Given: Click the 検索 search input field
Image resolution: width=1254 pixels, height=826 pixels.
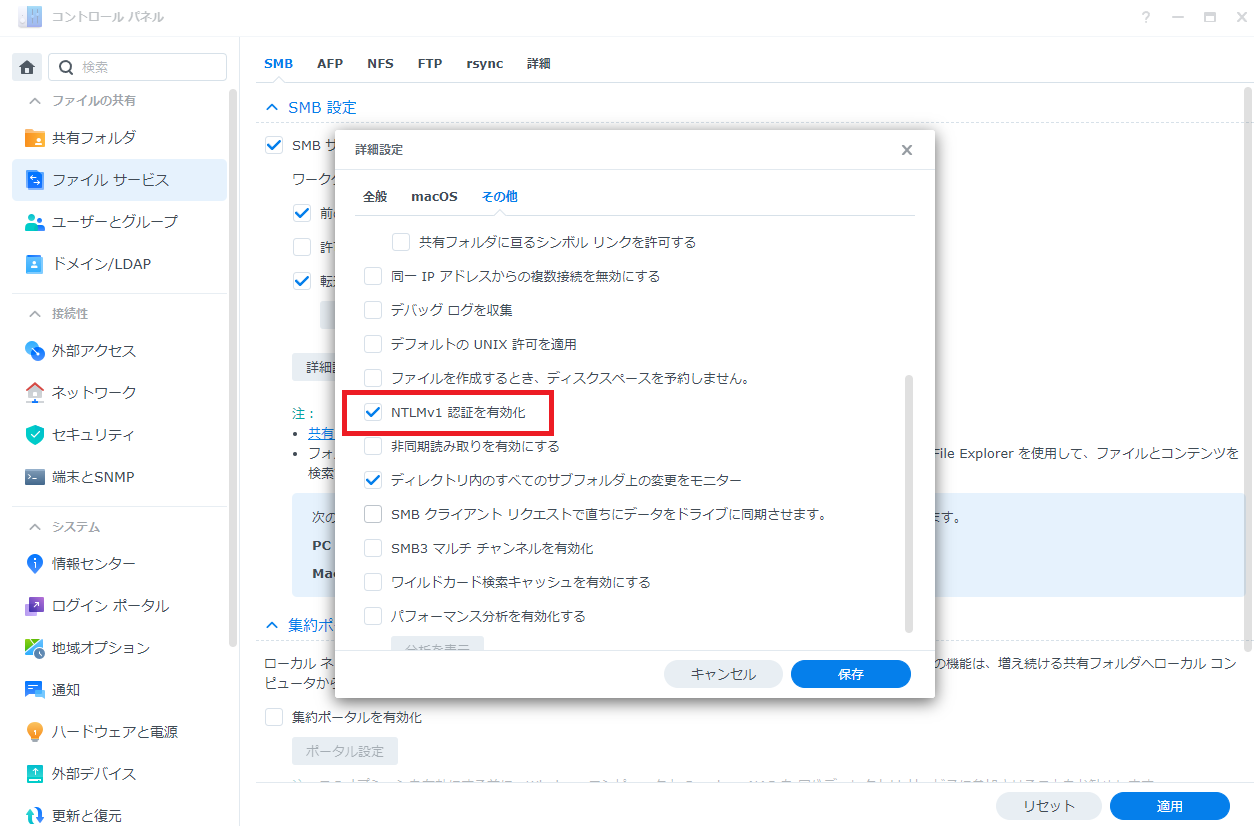Looking at the screenshot, I should 138,67.
